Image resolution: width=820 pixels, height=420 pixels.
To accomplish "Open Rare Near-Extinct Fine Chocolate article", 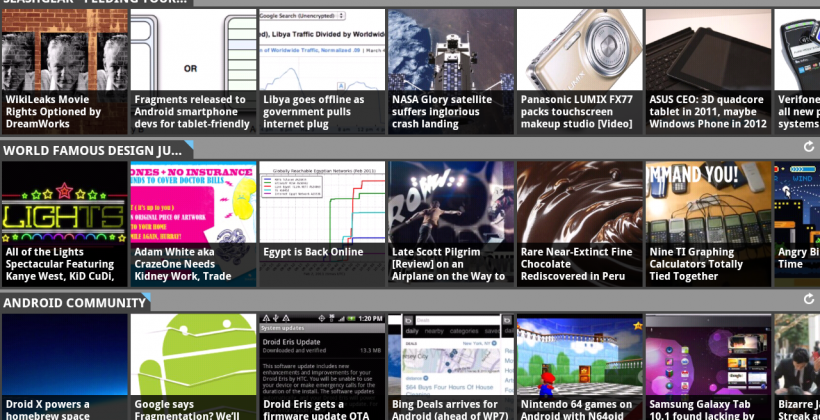I will click(579, 224).
